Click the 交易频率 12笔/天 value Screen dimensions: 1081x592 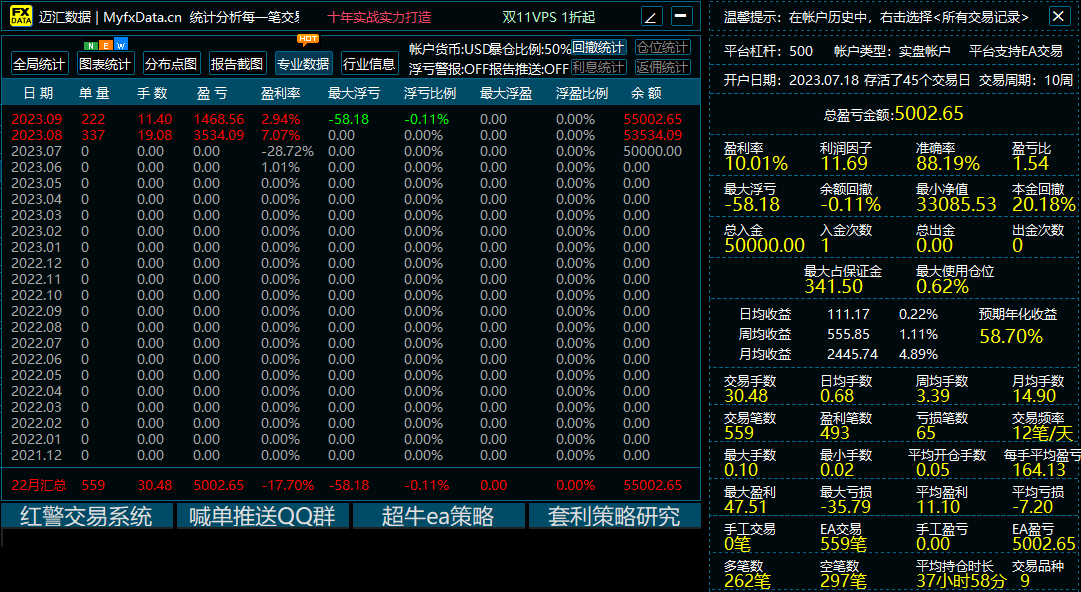tap(1042, 433)
